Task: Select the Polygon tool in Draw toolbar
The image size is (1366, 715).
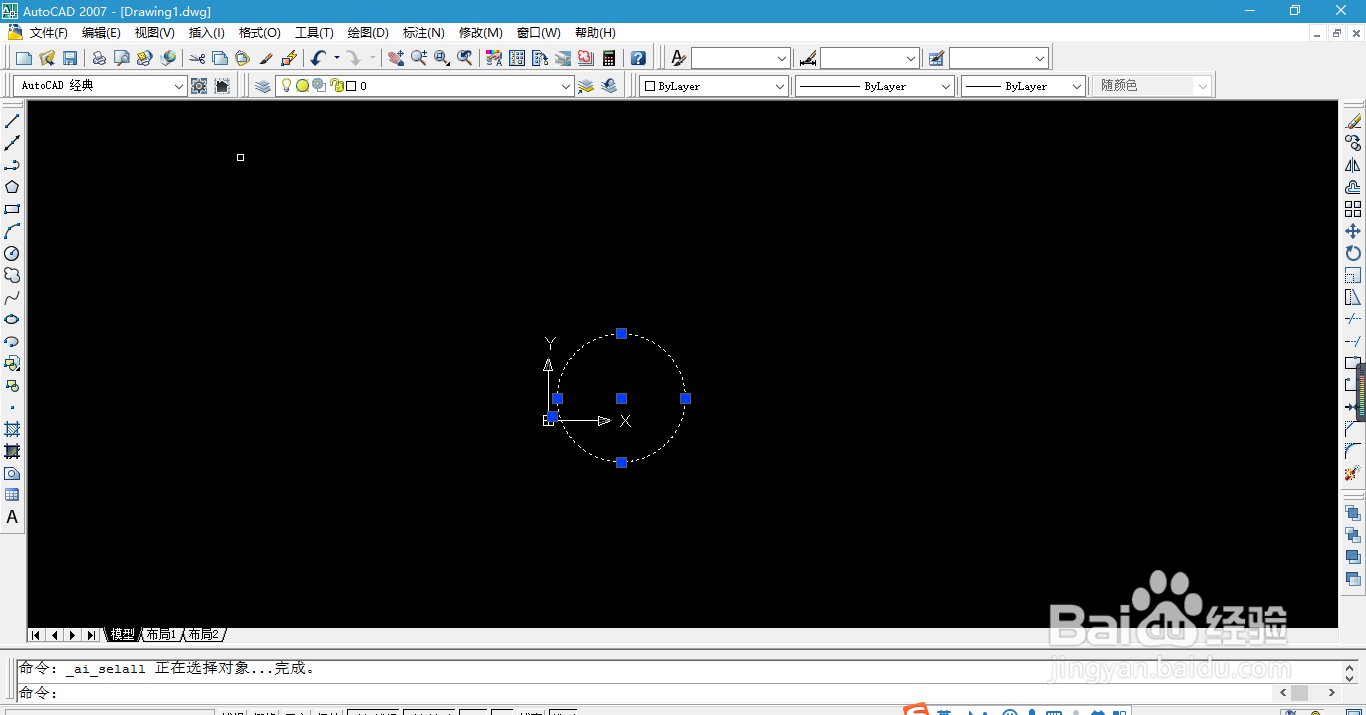Action: (12, 187)
